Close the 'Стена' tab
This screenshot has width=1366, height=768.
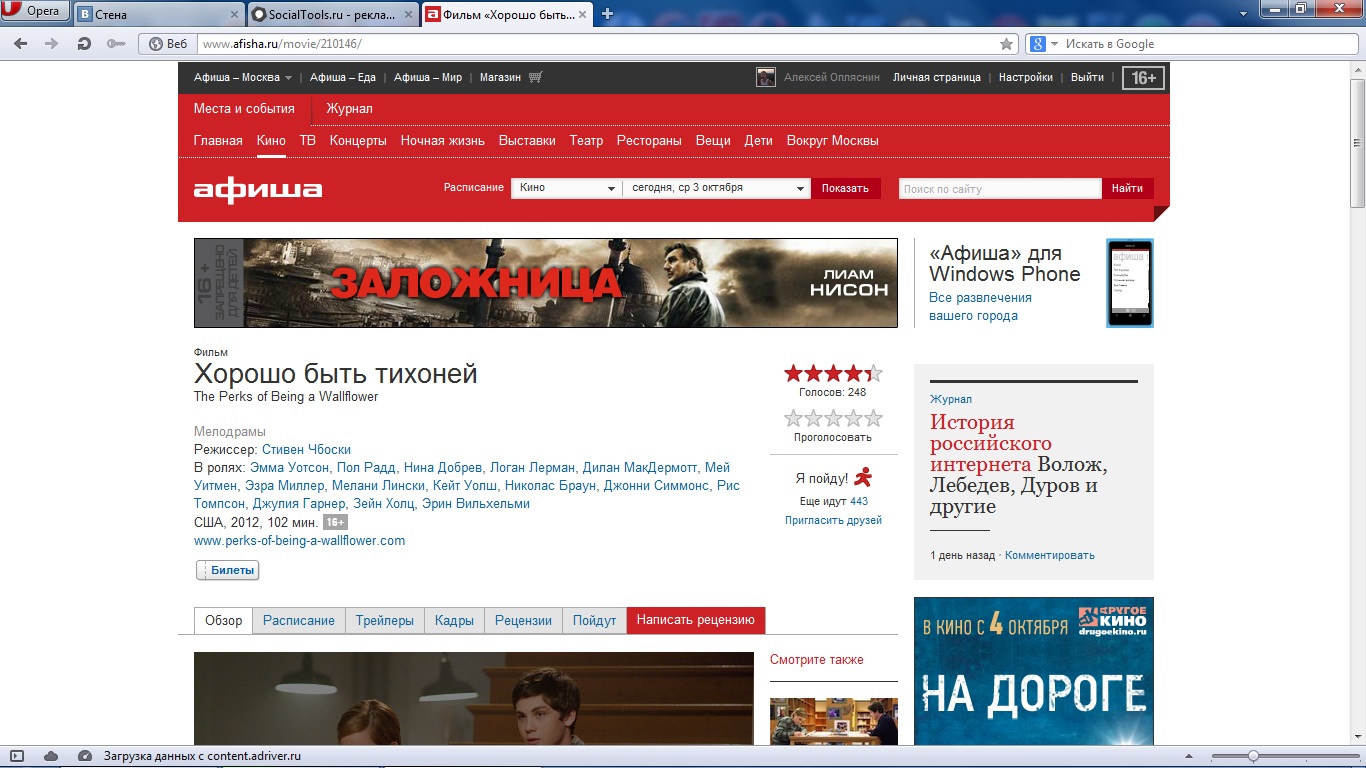point(235,14)
